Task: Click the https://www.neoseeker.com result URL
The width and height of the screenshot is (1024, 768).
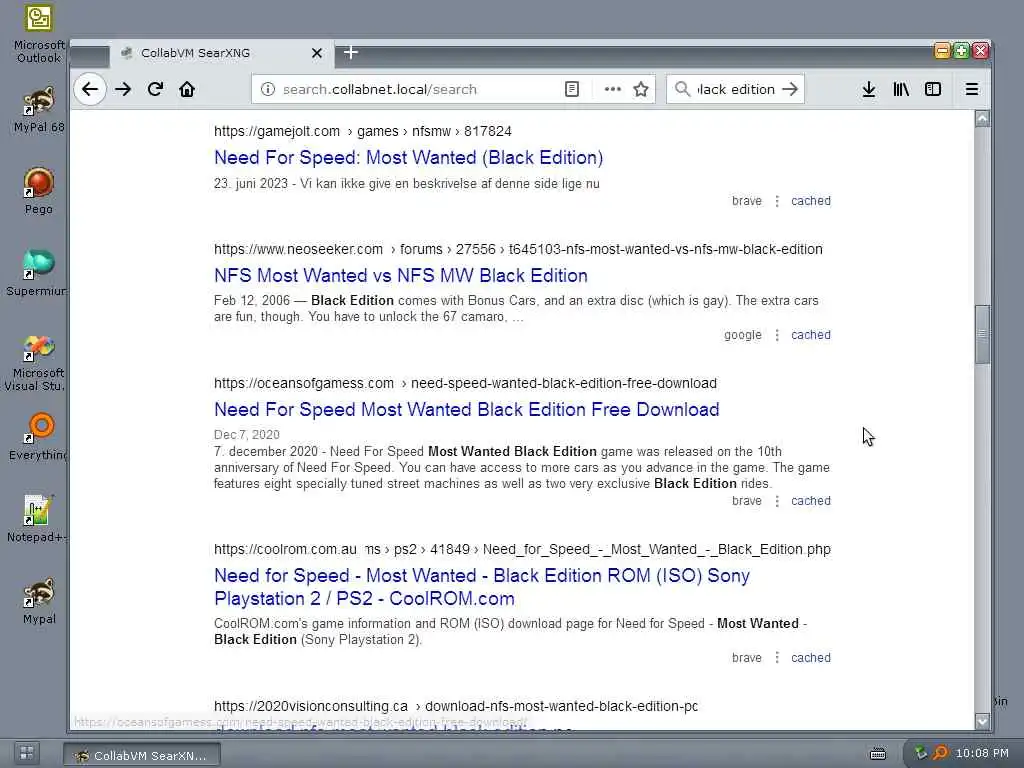Action: point(518,249)
